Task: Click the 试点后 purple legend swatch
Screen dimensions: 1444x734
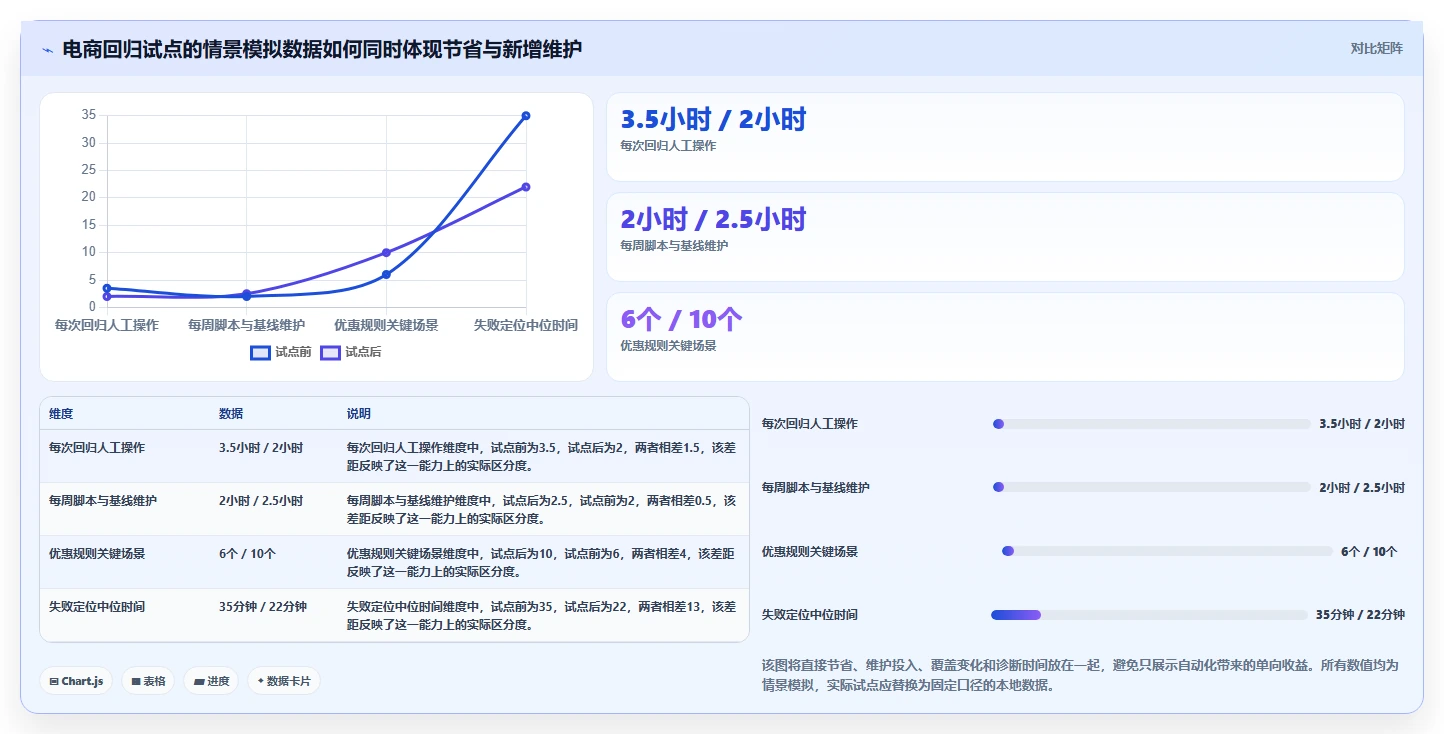Action: [x=330, y=352]
